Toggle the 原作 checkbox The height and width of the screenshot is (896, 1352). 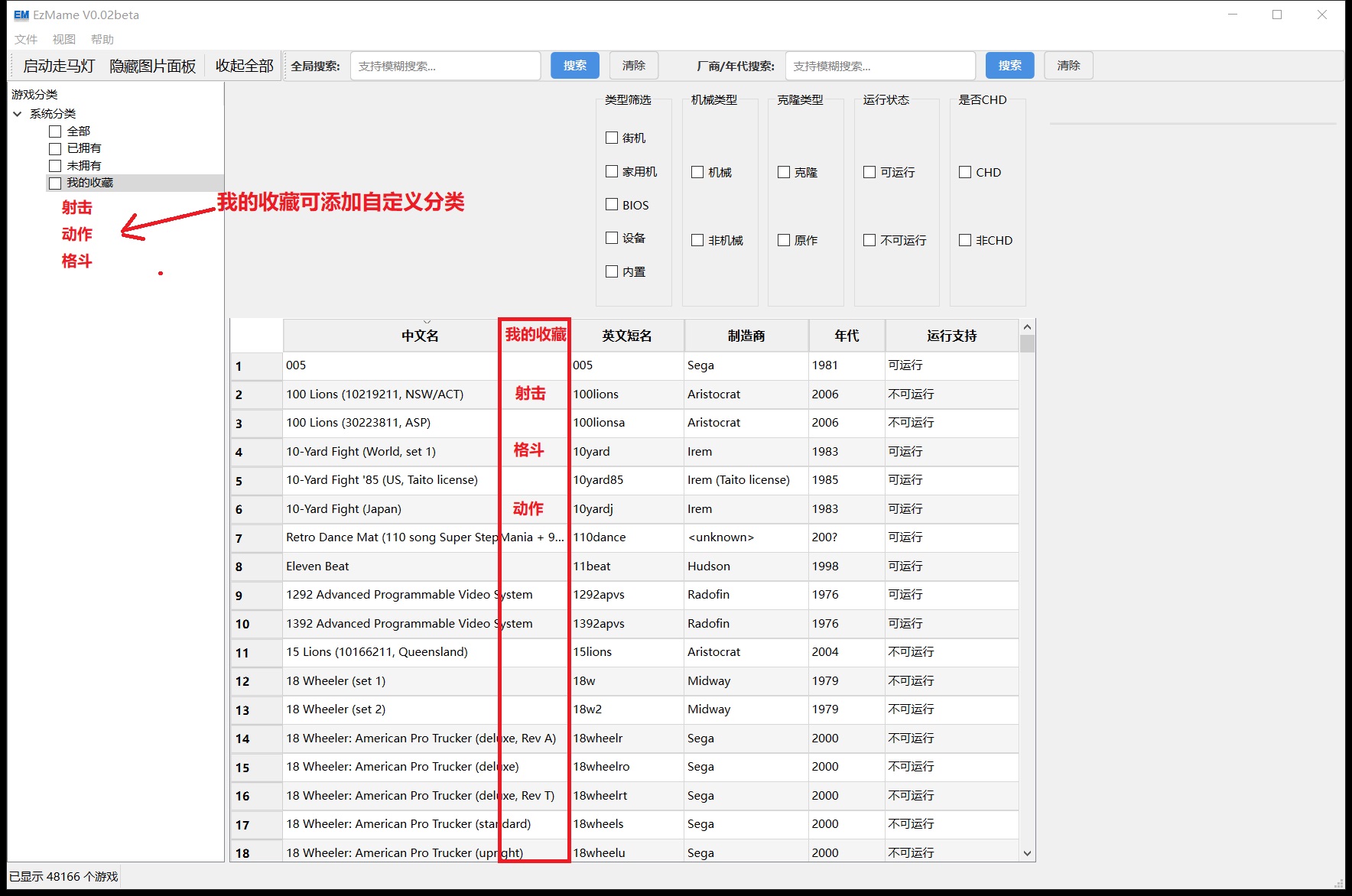tap(784, 240)
